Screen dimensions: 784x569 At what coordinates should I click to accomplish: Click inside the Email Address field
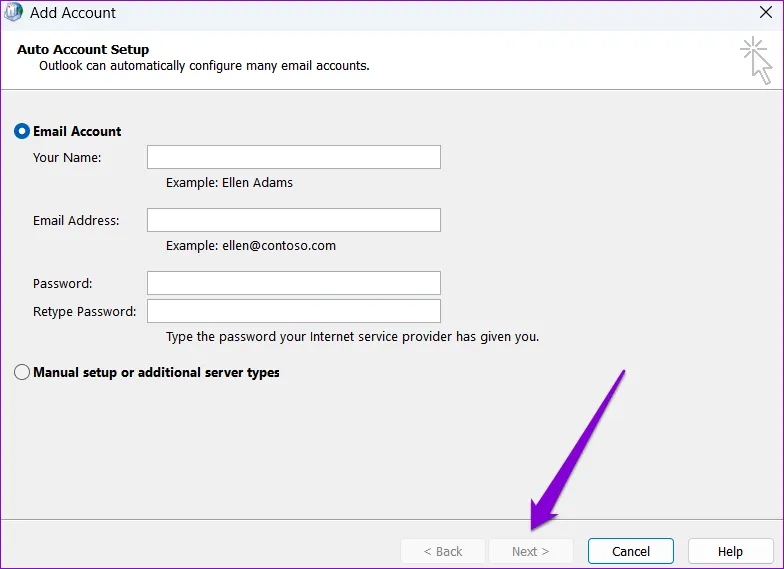tap(293, 220)
